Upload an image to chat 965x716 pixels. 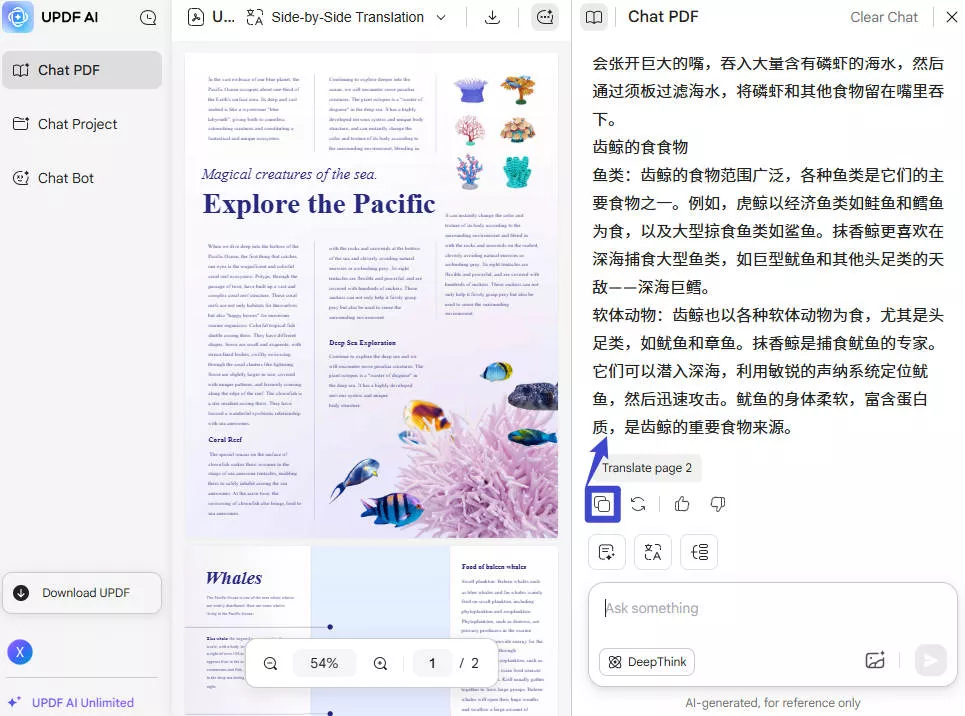tap(875, 660)
